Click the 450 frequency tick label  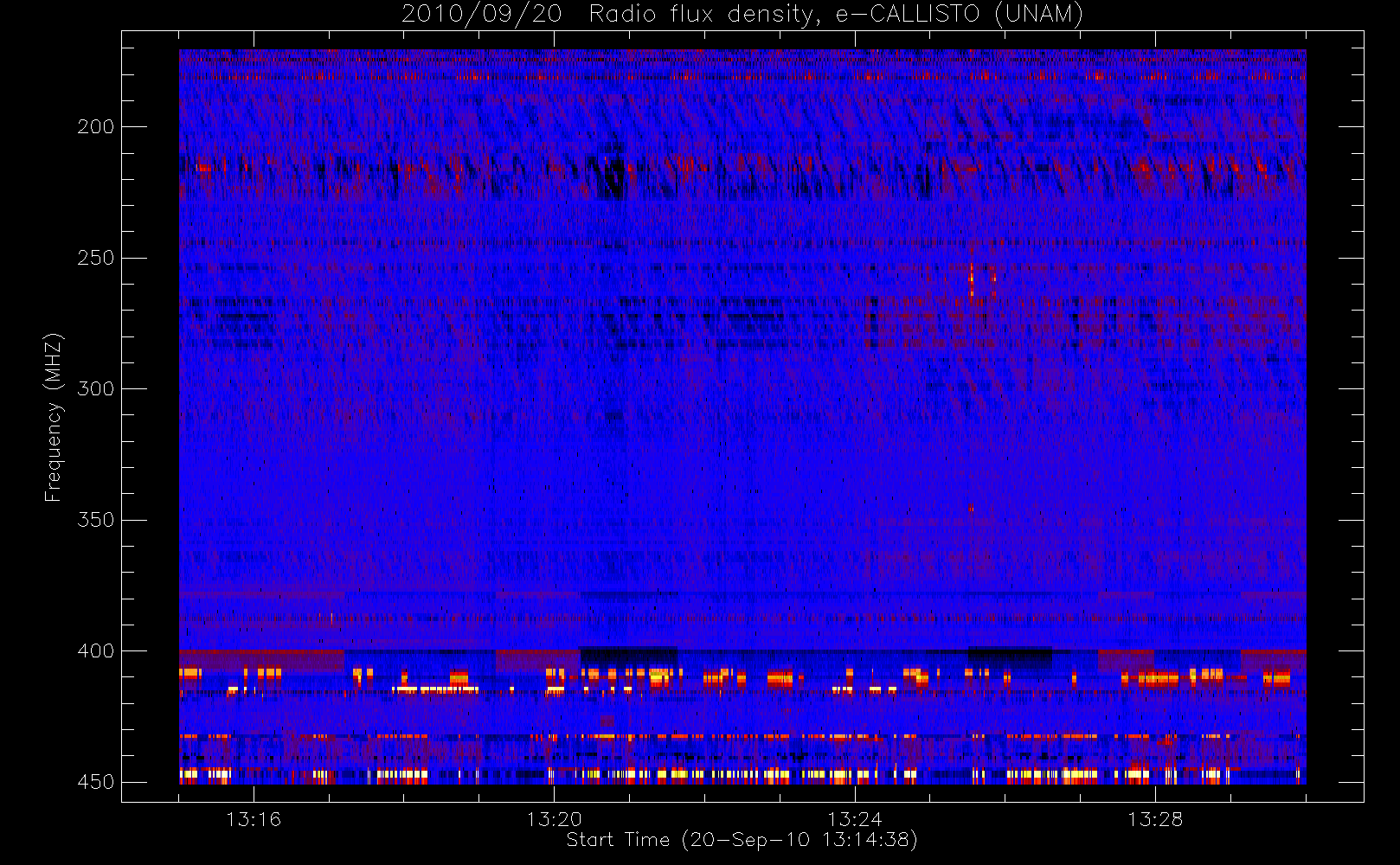[95, 782]
